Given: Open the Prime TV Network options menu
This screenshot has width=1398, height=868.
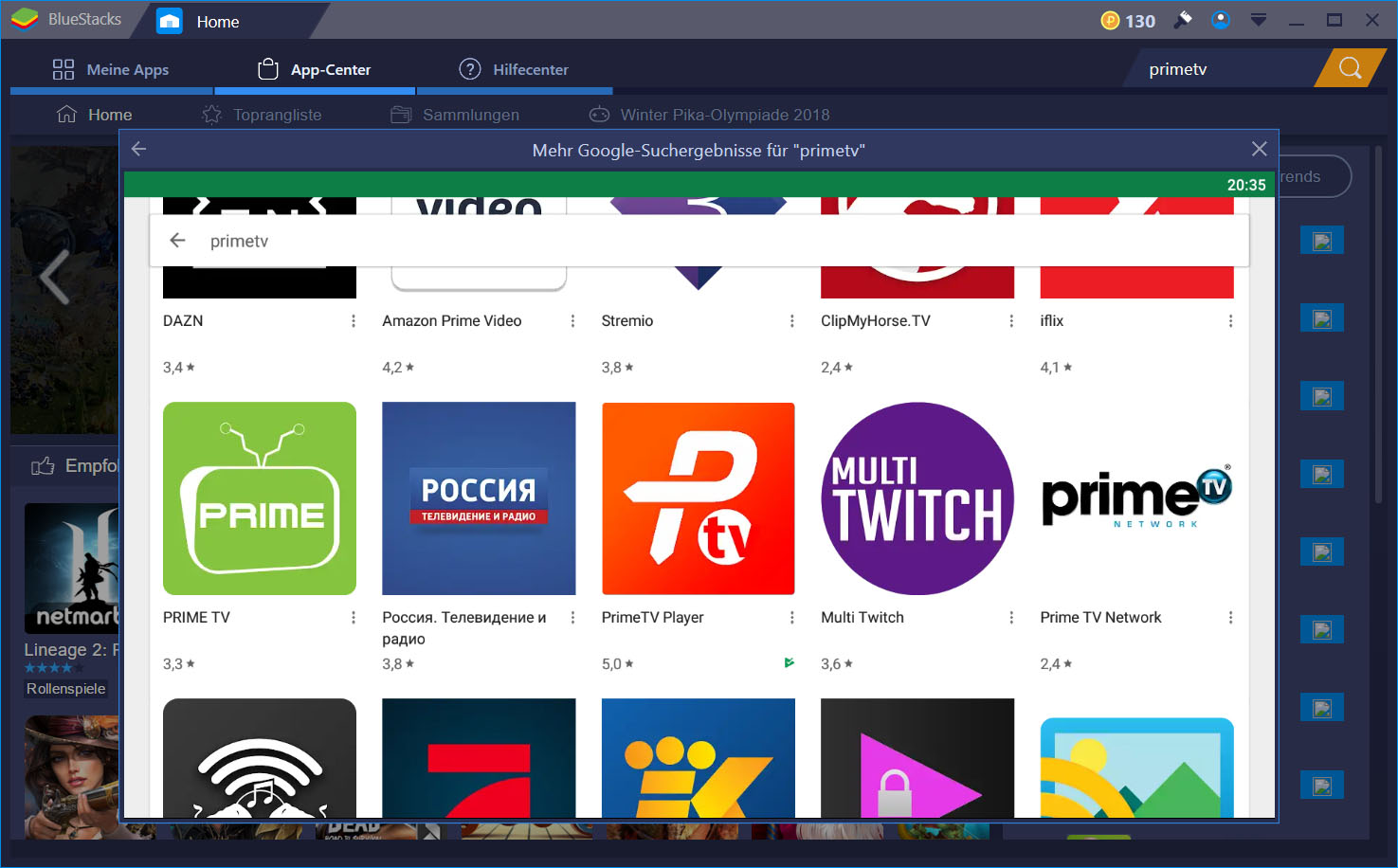Looking at the screenshot, I should tap(1230, 618).
